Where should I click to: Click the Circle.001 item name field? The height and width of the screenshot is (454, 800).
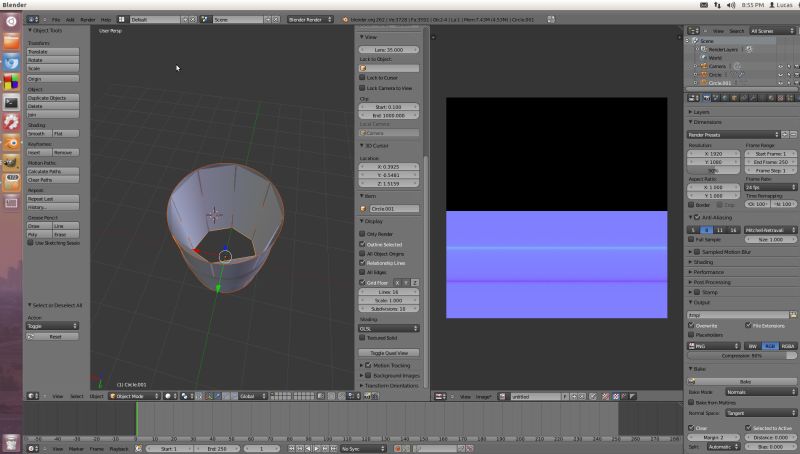pos(394,209)
